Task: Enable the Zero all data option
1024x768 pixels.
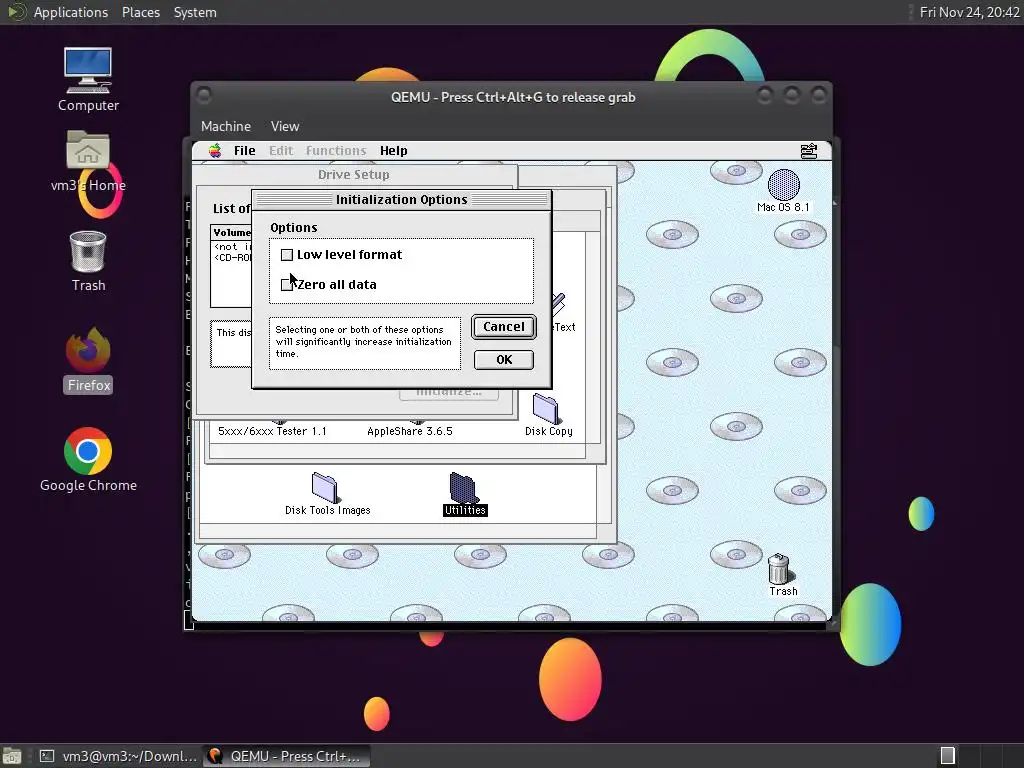Action: 287,285
